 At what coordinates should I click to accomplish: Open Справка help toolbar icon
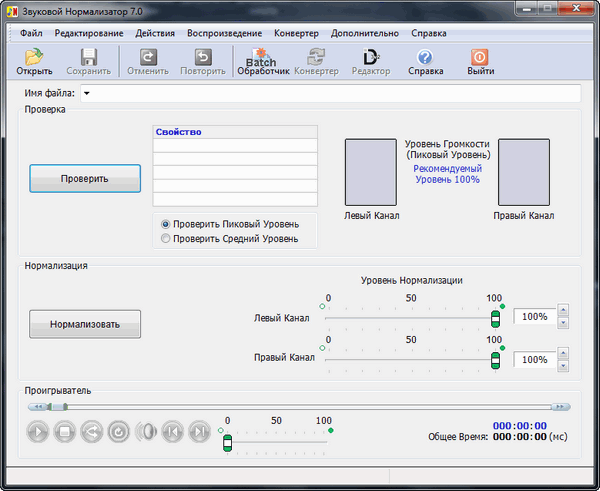pyautogui.click(x=426, y=62)
